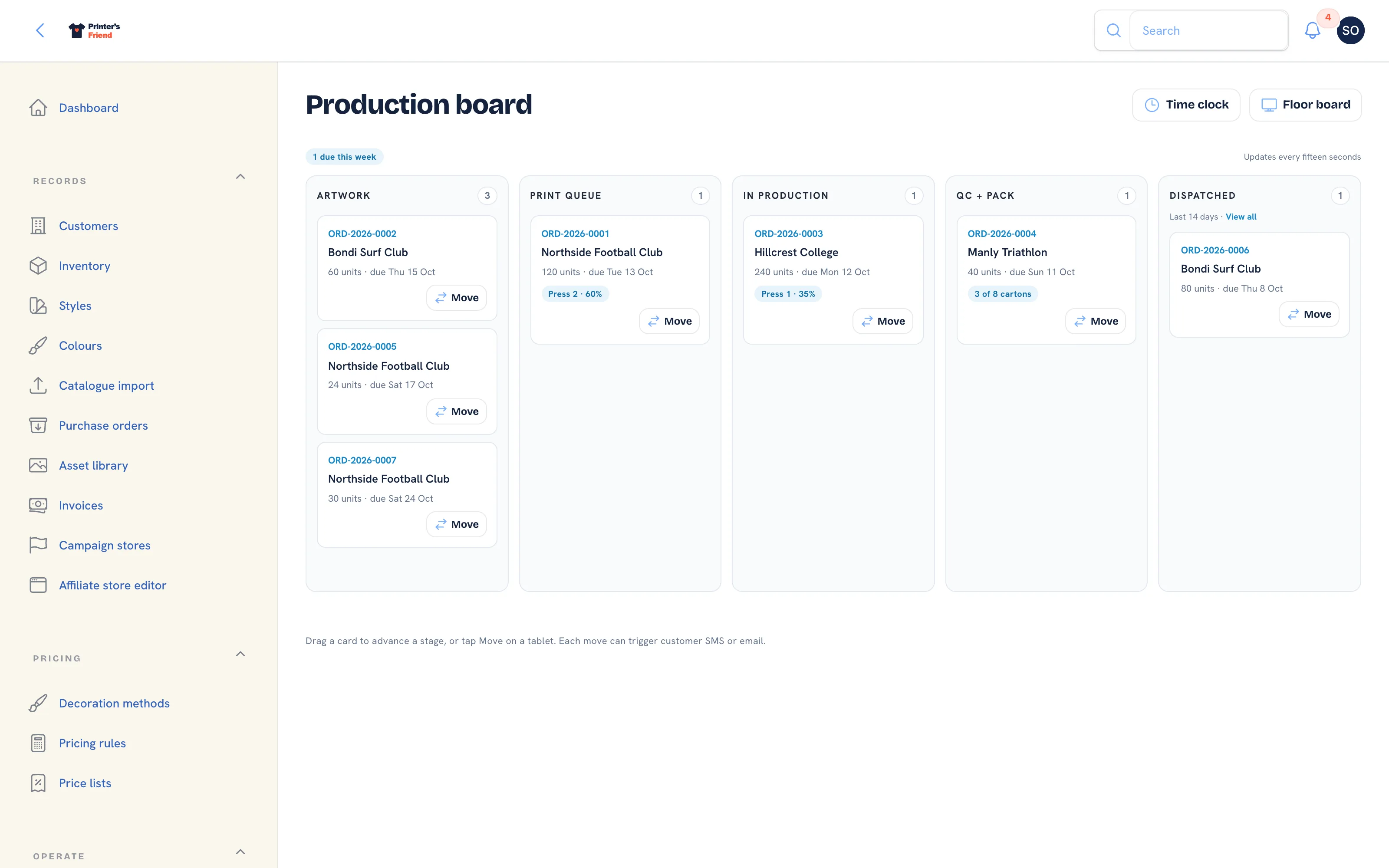Click the Inventory box icon
Image resolution: width=1389 pixels, height=868 pixels.
point(38,266)
